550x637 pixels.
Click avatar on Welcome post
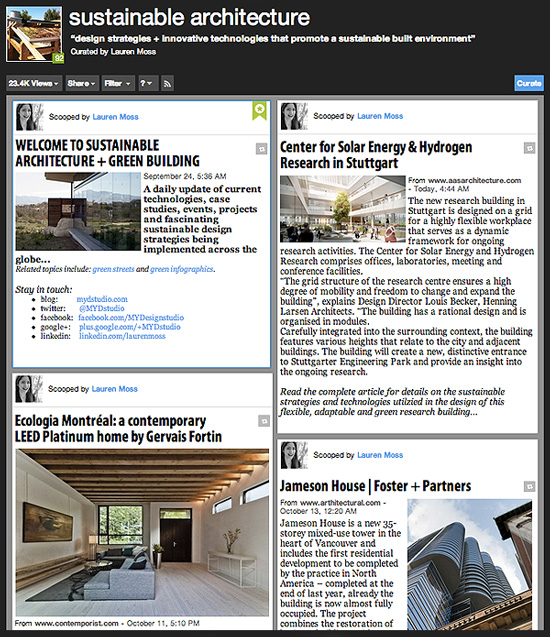click(29, 117)
